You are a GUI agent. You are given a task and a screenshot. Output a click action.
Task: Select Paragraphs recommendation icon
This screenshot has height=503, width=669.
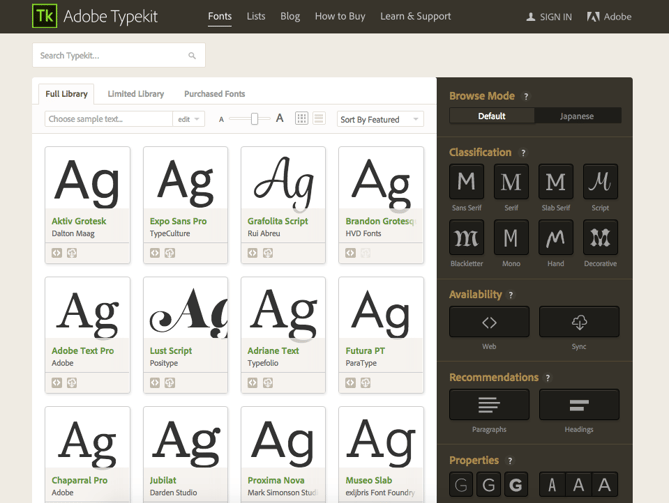[489, 405]
